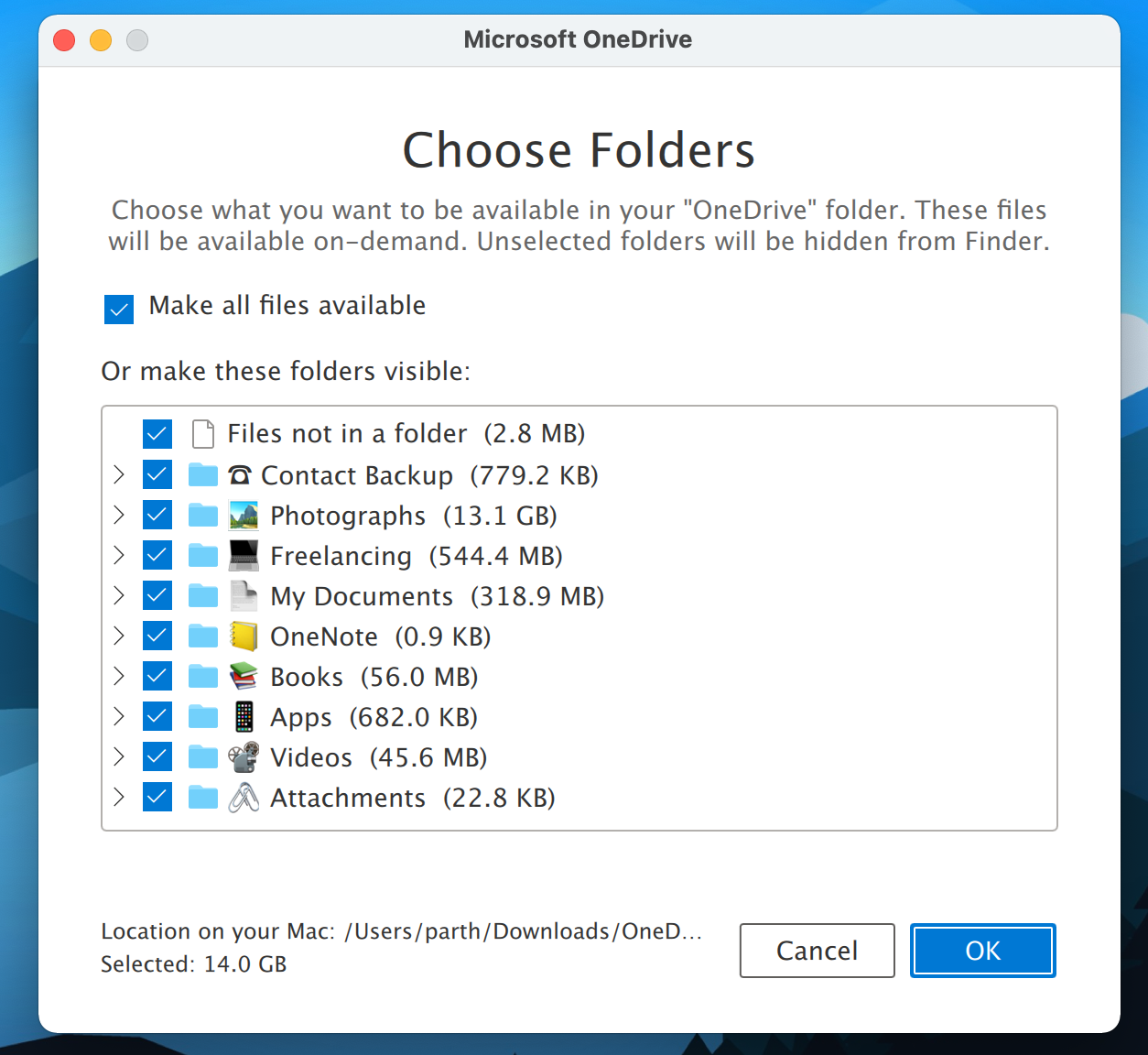Deselect the Attachments folder checkbox

[157, 797]
